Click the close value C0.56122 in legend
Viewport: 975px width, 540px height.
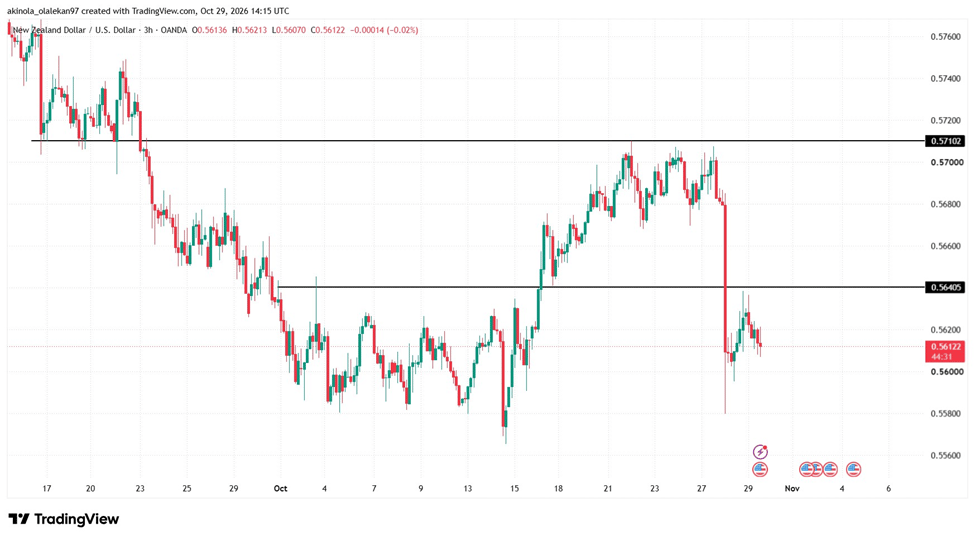coord(328,30)
